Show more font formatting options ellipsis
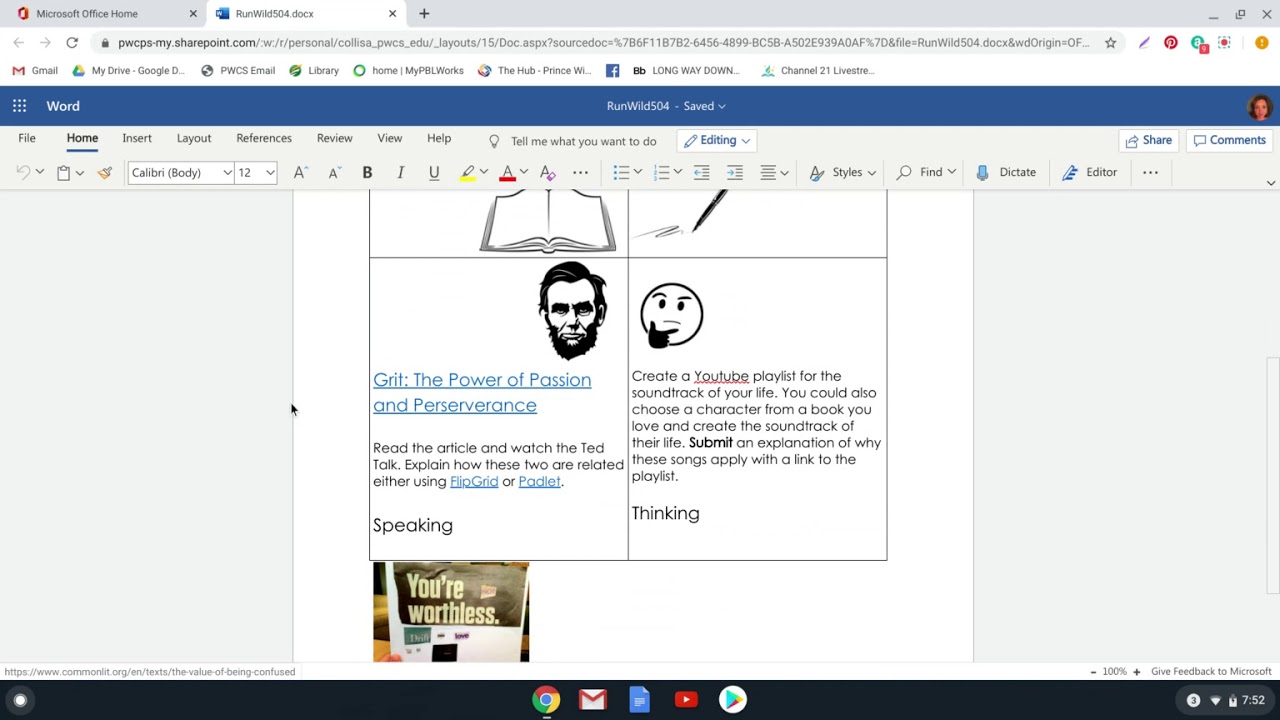The image size is (1280, 720). (581, 173)
